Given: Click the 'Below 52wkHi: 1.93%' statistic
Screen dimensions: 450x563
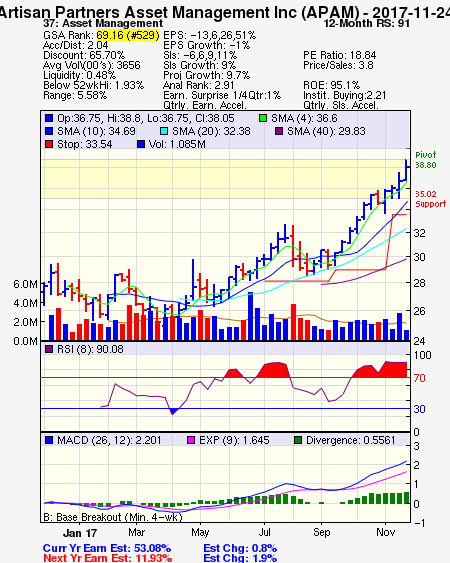Looking at the screenshot, I should [x=93, y=85].
